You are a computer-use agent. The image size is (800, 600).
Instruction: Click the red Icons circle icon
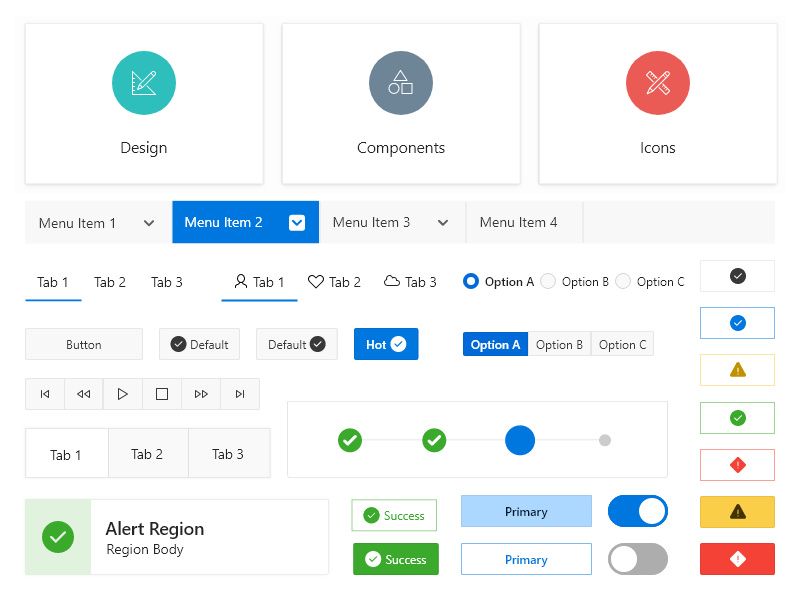pyautogui.click(x=658, y=83)
